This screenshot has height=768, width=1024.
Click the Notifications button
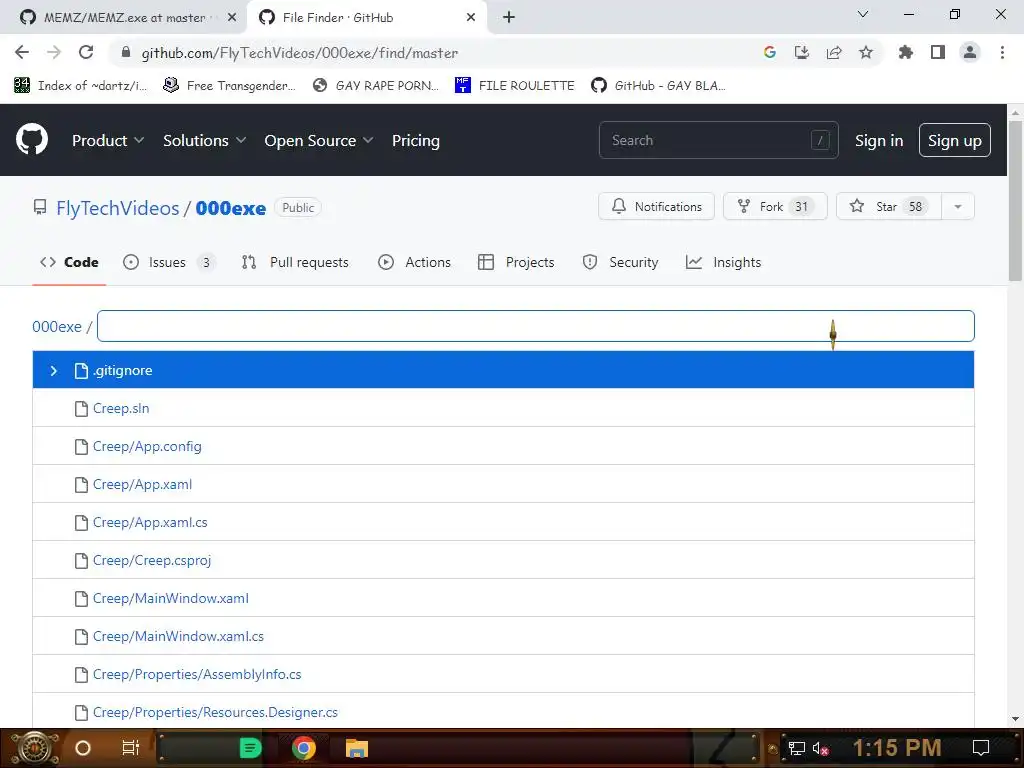(656, 206)
